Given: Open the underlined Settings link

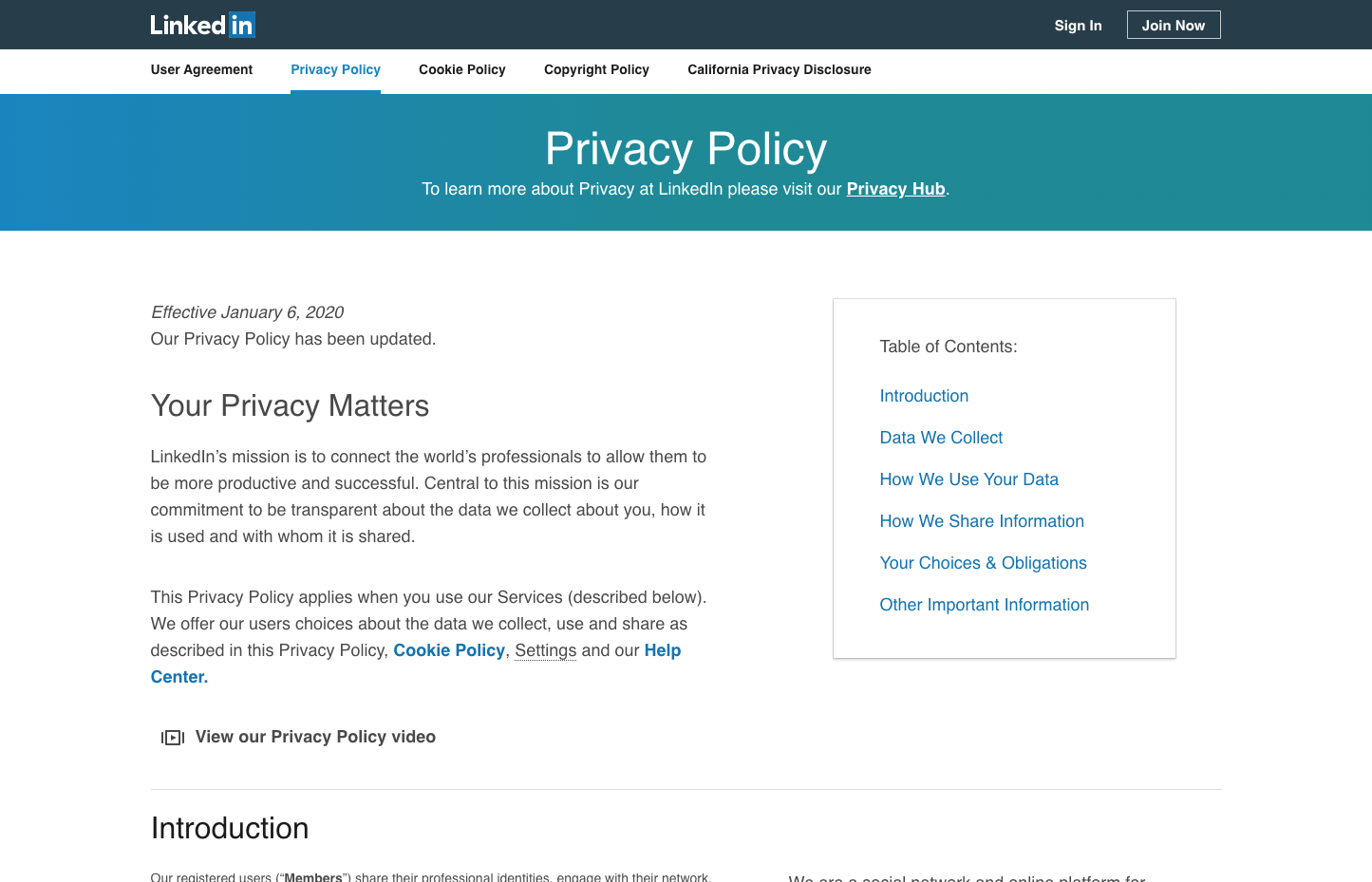Looking at the screenshot, I should coord(545,650).
